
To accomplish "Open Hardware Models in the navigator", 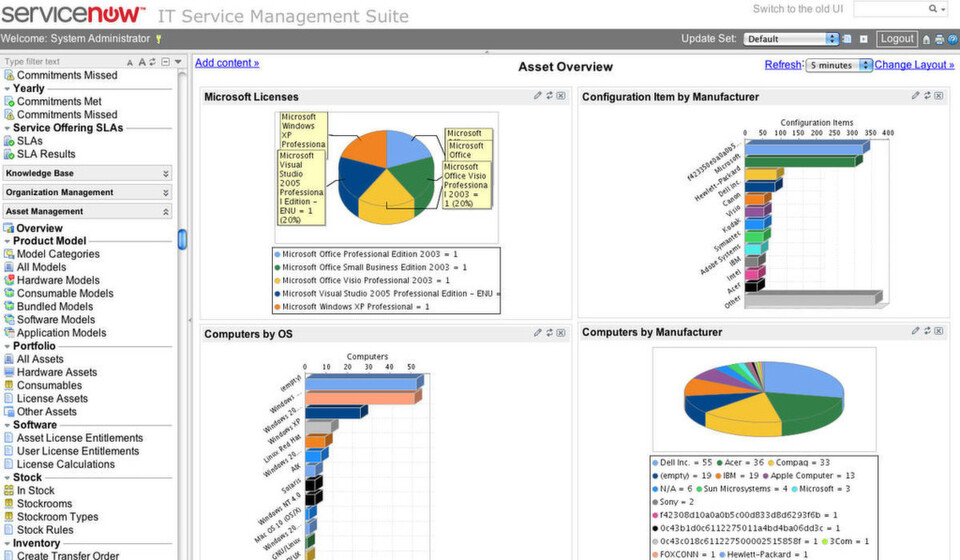I will 58,280.
